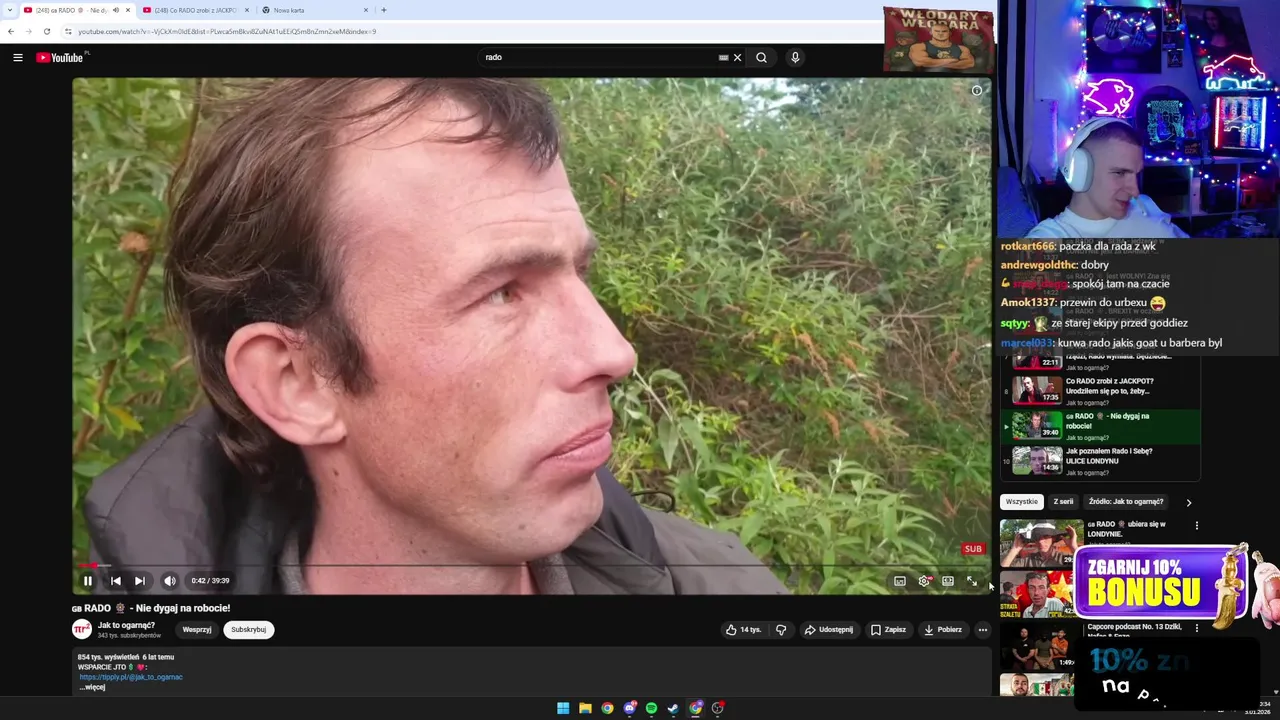Jump to previous video in playlist

coord(115,581)
